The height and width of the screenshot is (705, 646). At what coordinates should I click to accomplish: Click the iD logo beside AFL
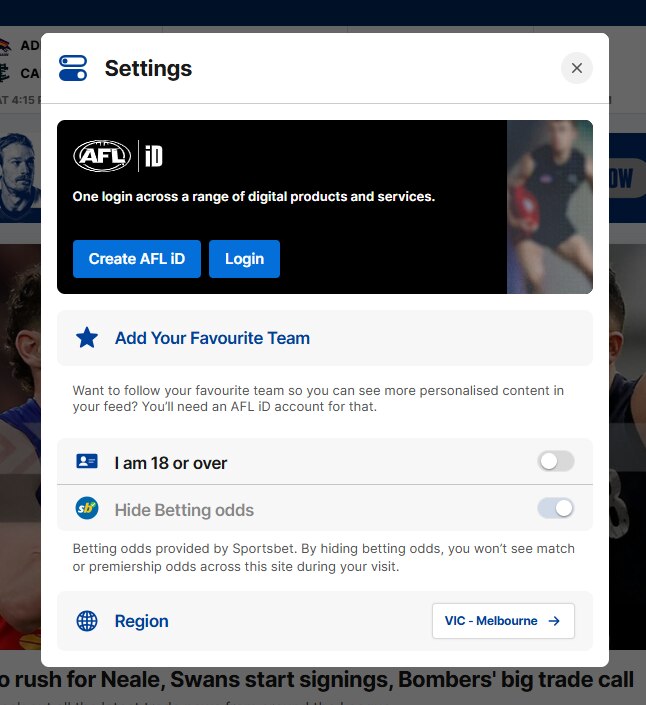(153, 156)
